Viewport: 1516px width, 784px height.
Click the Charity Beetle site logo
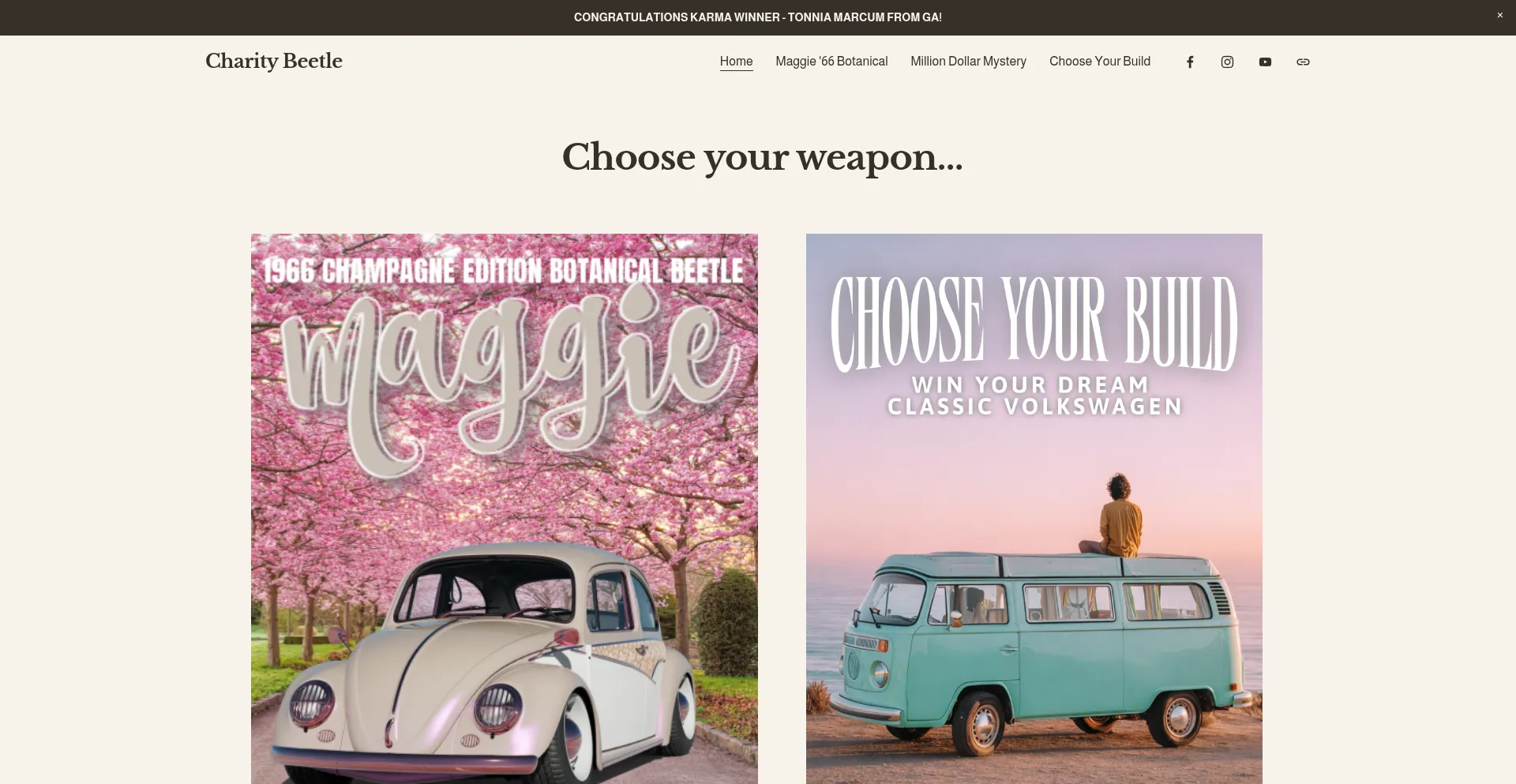coord(273,62)
